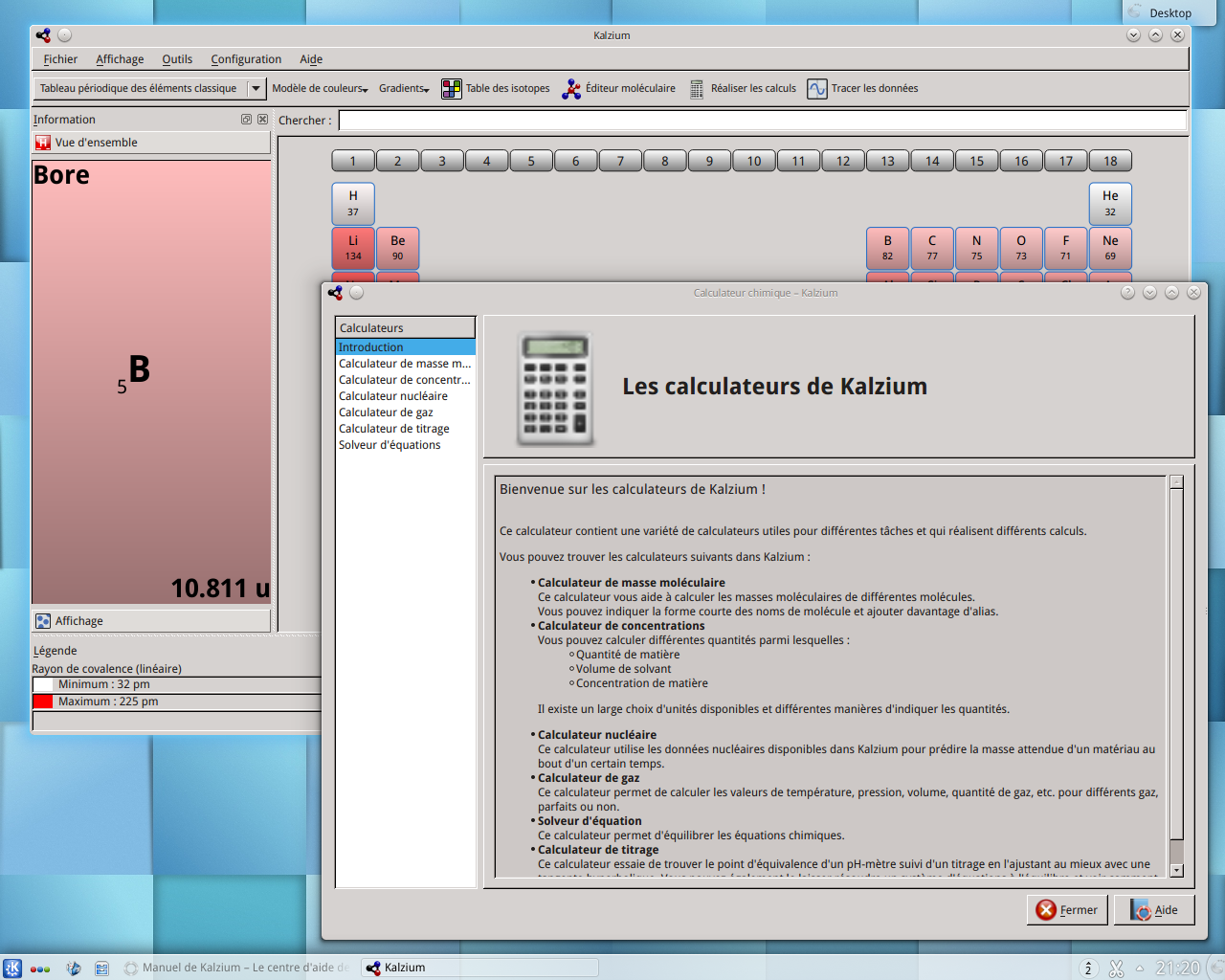Click the Tracer les données plot icon

tap(816, 88)
